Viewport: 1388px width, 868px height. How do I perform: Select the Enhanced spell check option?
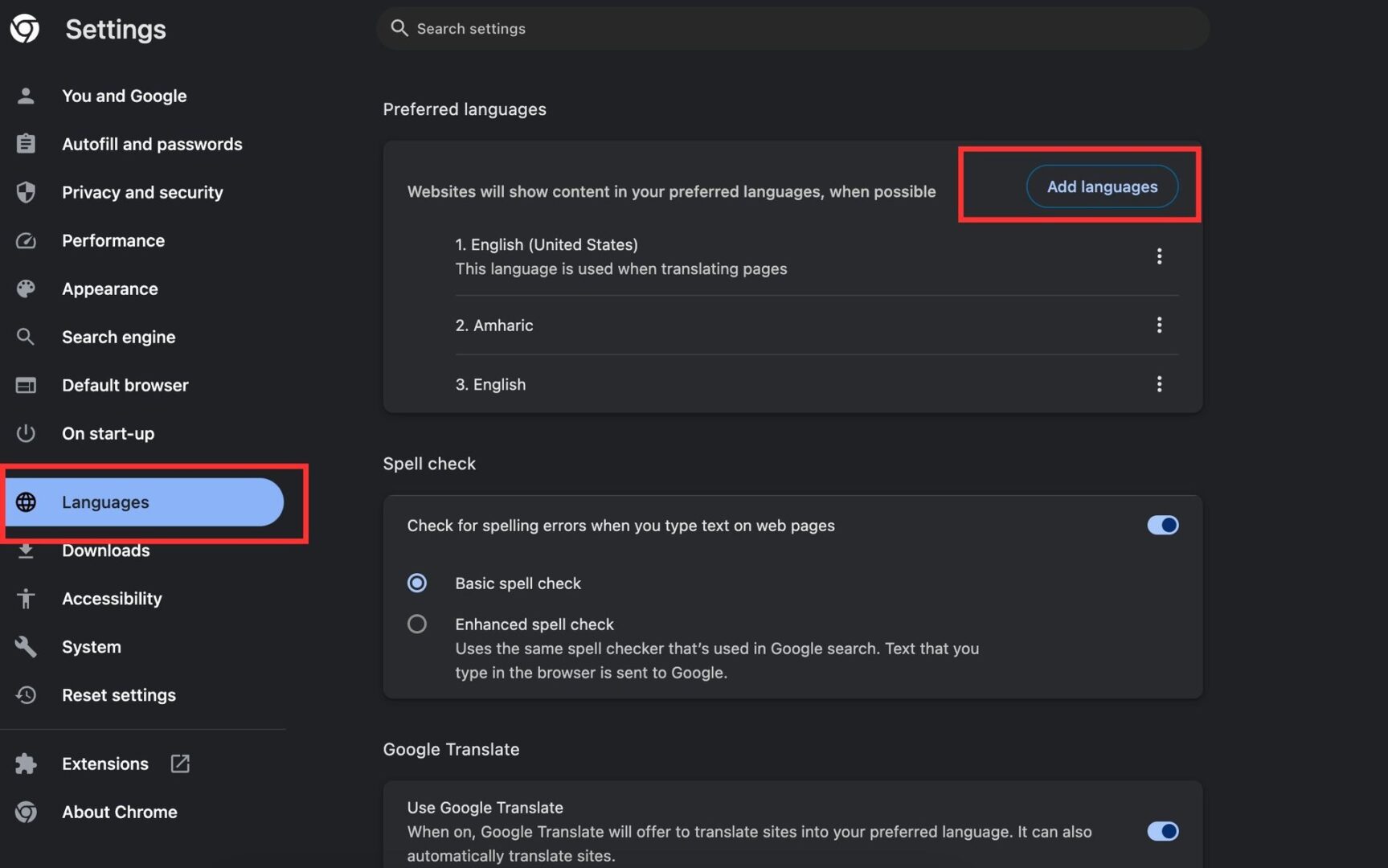click(x=417, y=624)
